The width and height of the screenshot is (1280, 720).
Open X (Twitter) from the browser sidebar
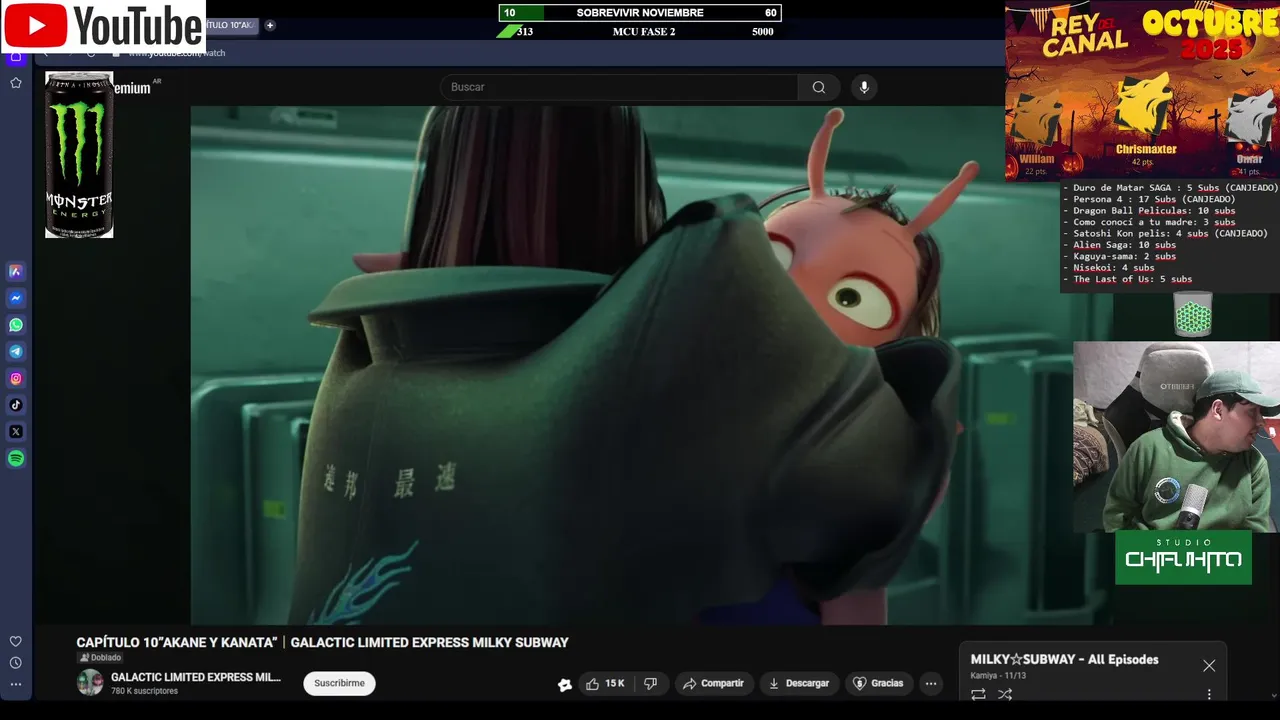point(16,432)
